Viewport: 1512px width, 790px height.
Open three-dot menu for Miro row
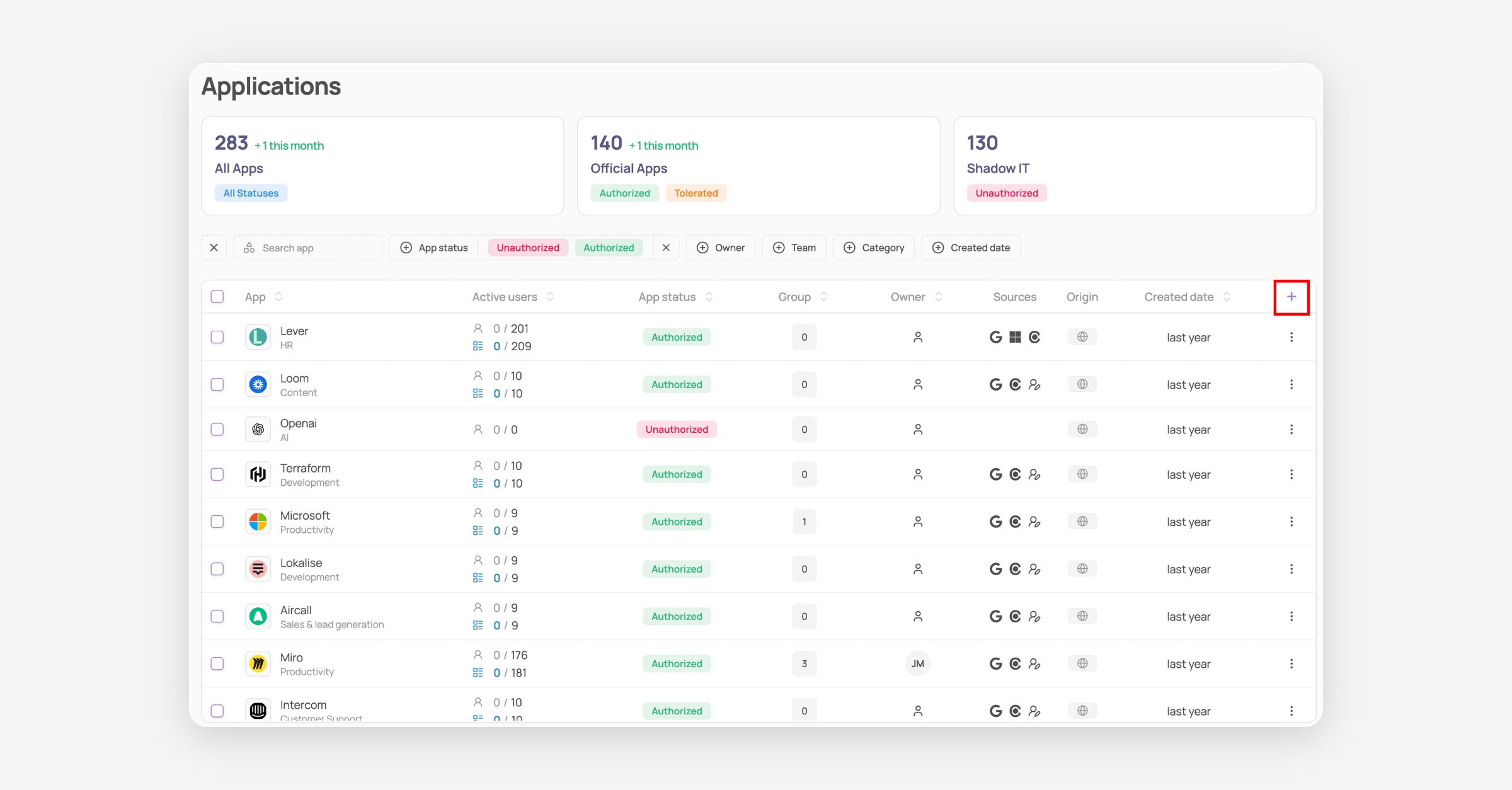pos(1291,663)
